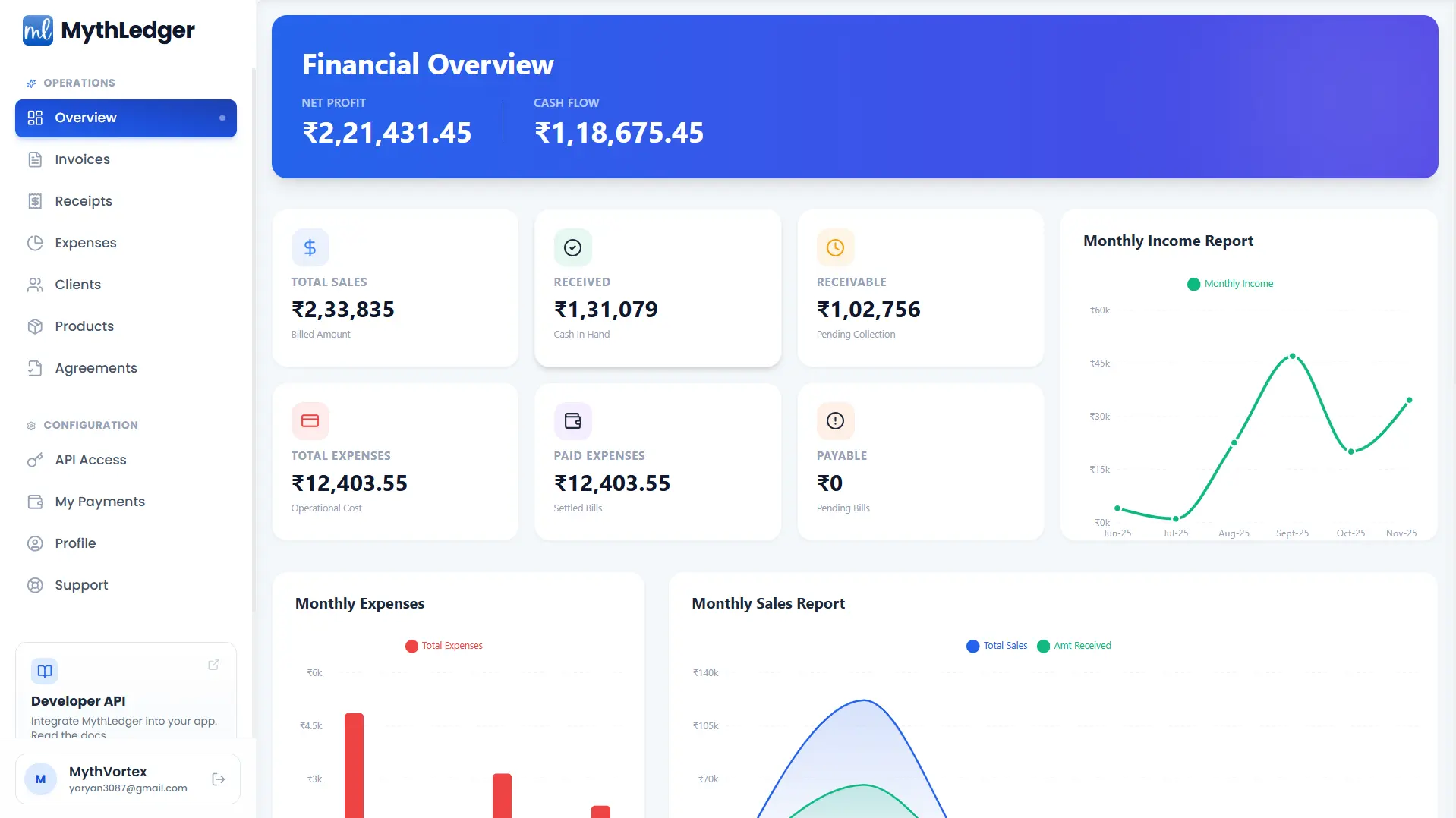Click the dollar icon on Total Sales card
The height and width of the screenshot is (818, 1456).
310,247
